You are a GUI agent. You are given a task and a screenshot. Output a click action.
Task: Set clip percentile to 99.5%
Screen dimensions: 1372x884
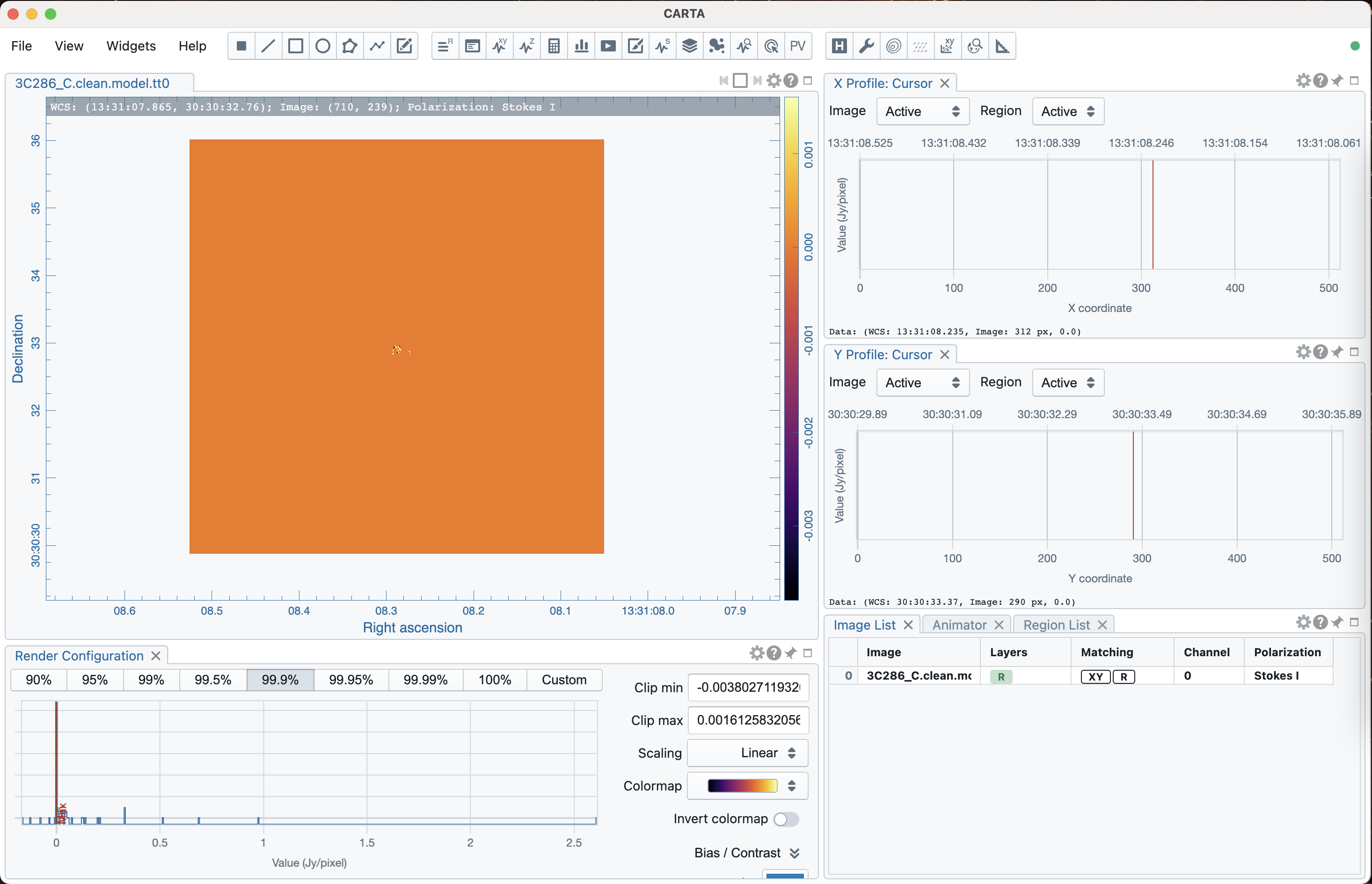click(x=213, y=680)
